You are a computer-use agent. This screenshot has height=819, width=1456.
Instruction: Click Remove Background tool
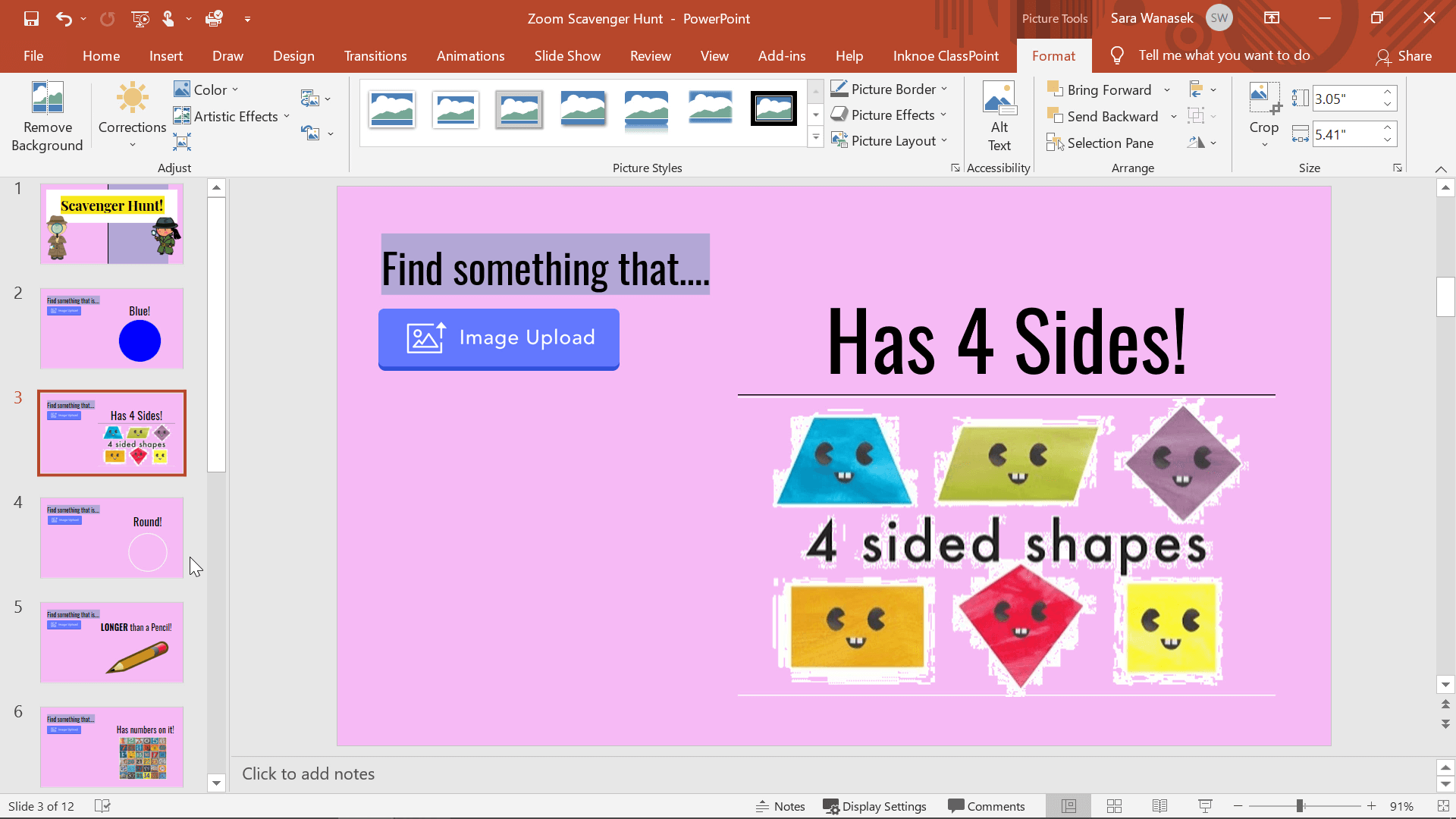pos(47,117)
